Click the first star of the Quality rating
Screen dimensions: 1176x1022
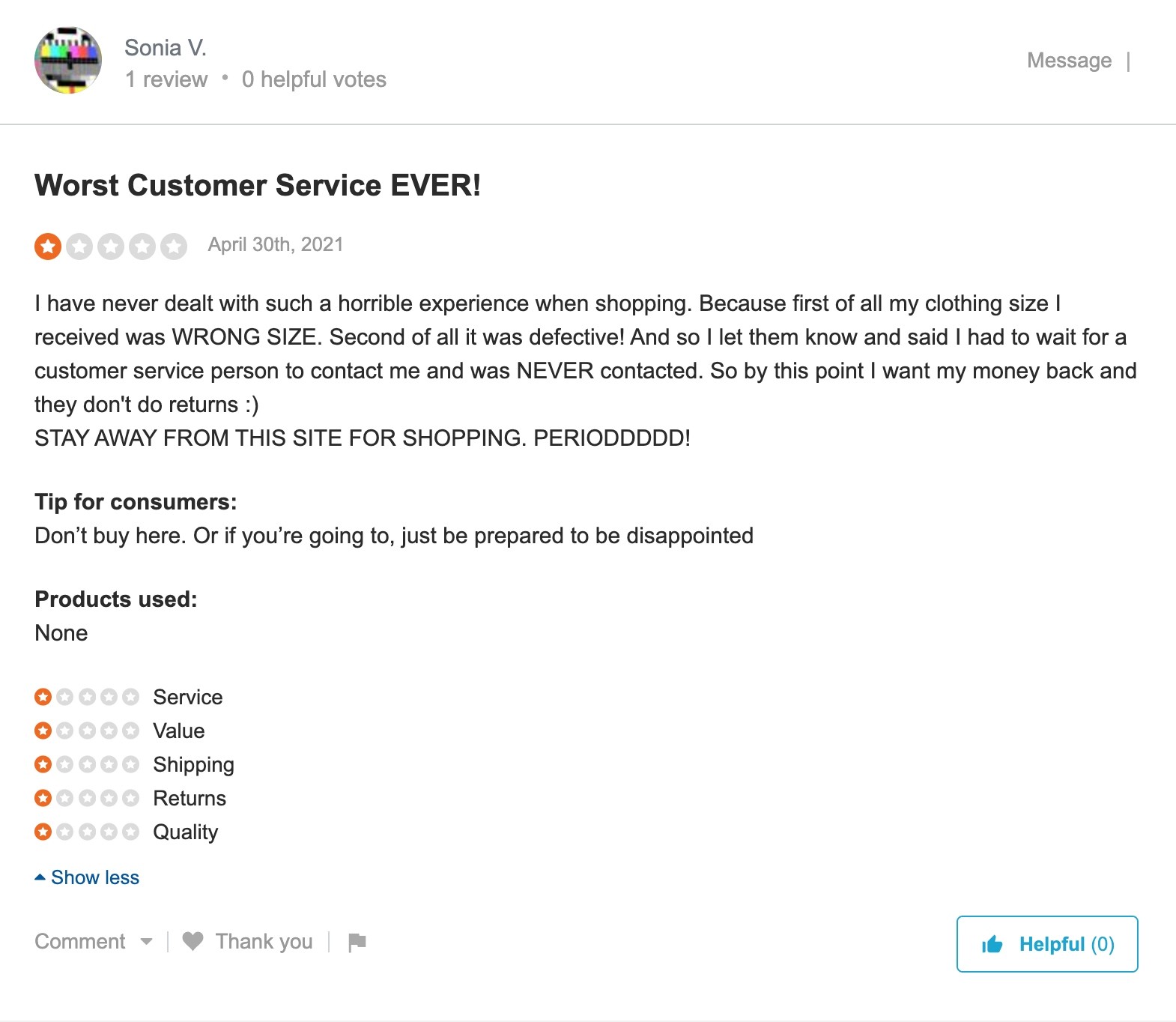pyautogui.click(x=43, y=832)
